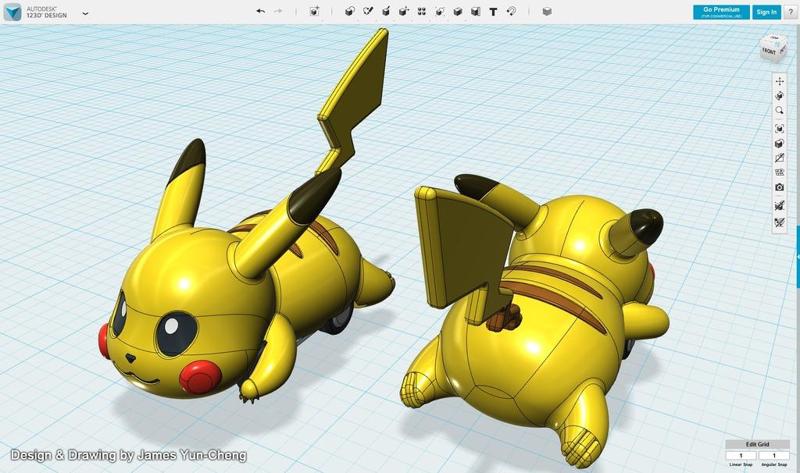Open the Modify tools icon

click(404, 11)
